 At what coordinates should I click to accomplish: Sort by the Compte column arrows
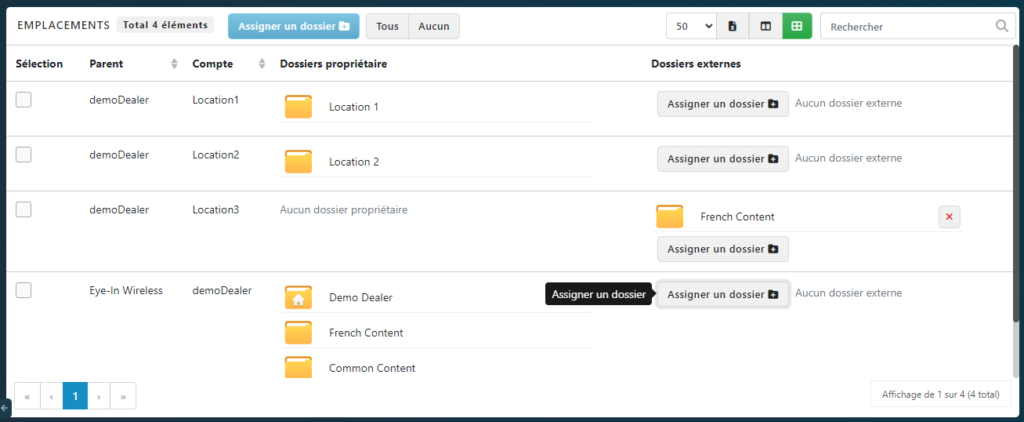pos(262,64)
